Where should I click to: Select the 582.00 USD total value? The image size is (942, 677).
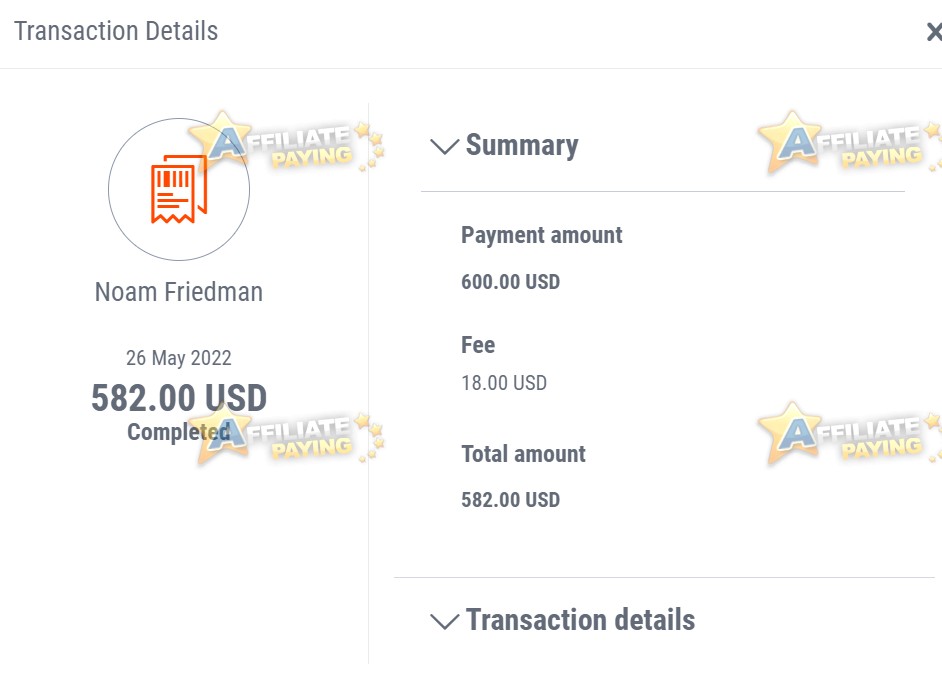pyautogui.click(x=510, y=500)
